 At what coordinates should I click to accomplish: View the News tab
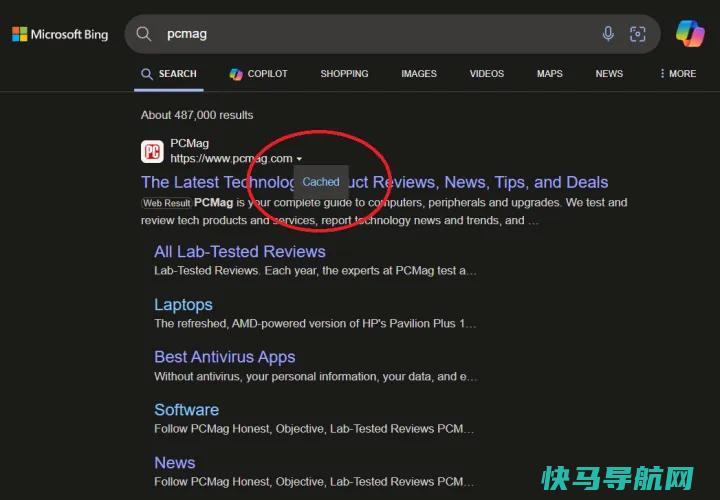[x=609, y=74]
